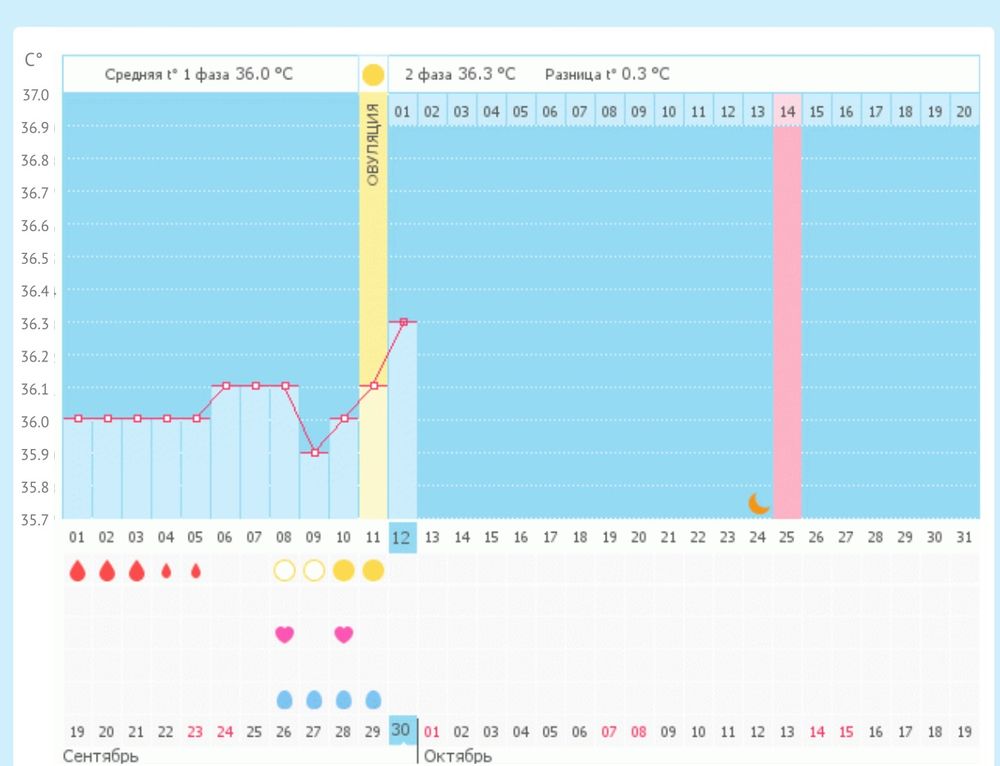Click the pink highlighted phase day 14 header
Screen dimensions: 1000x766
click(787, 112)
